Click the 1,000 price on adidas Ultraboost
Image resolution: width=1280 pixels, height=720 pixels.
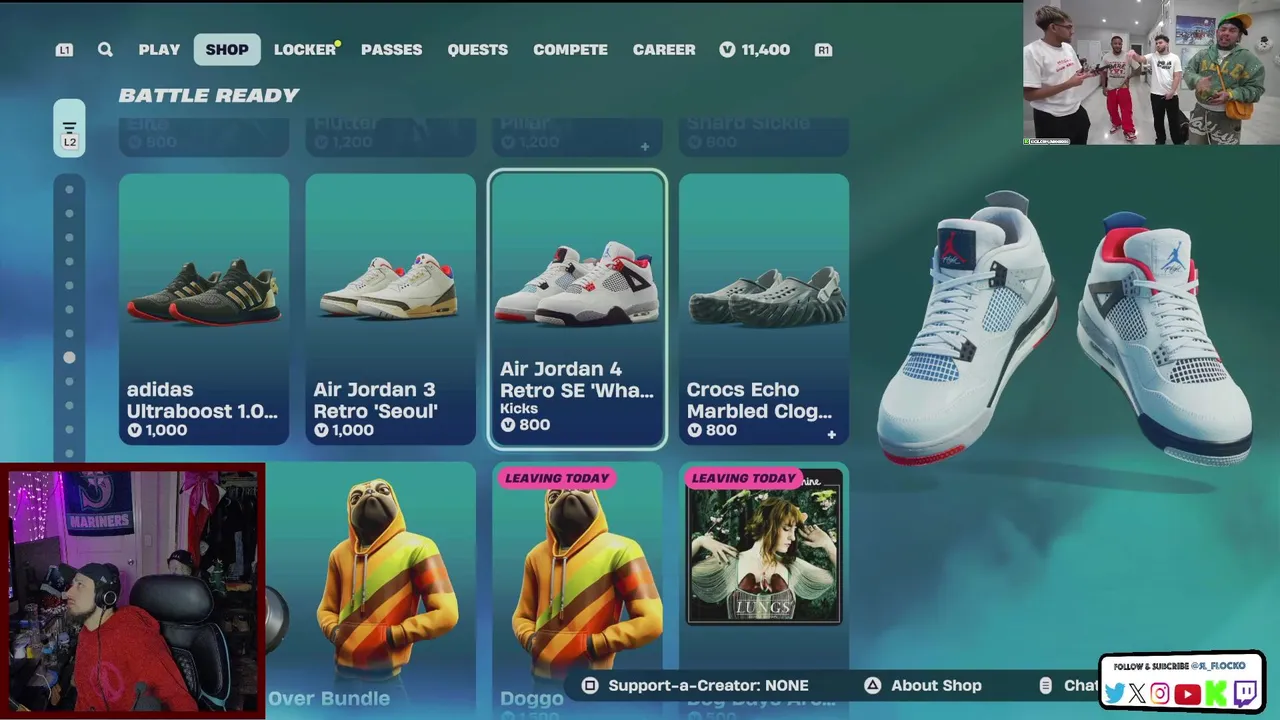pos(157,430)
